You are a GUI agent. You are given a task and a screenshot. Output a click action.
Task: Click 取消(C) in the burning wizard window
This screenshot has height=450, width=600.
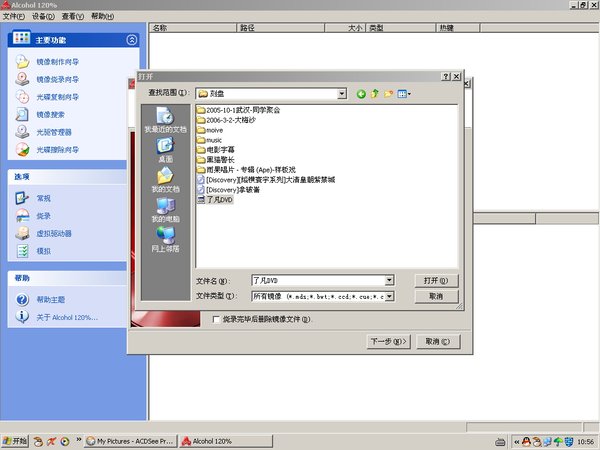click(438, 341)
